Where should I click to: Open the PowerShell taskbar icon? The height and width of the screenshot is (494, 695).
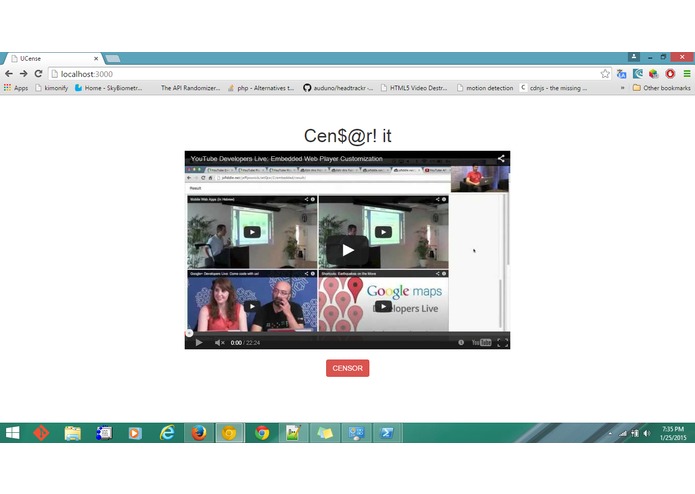(387, 433)
